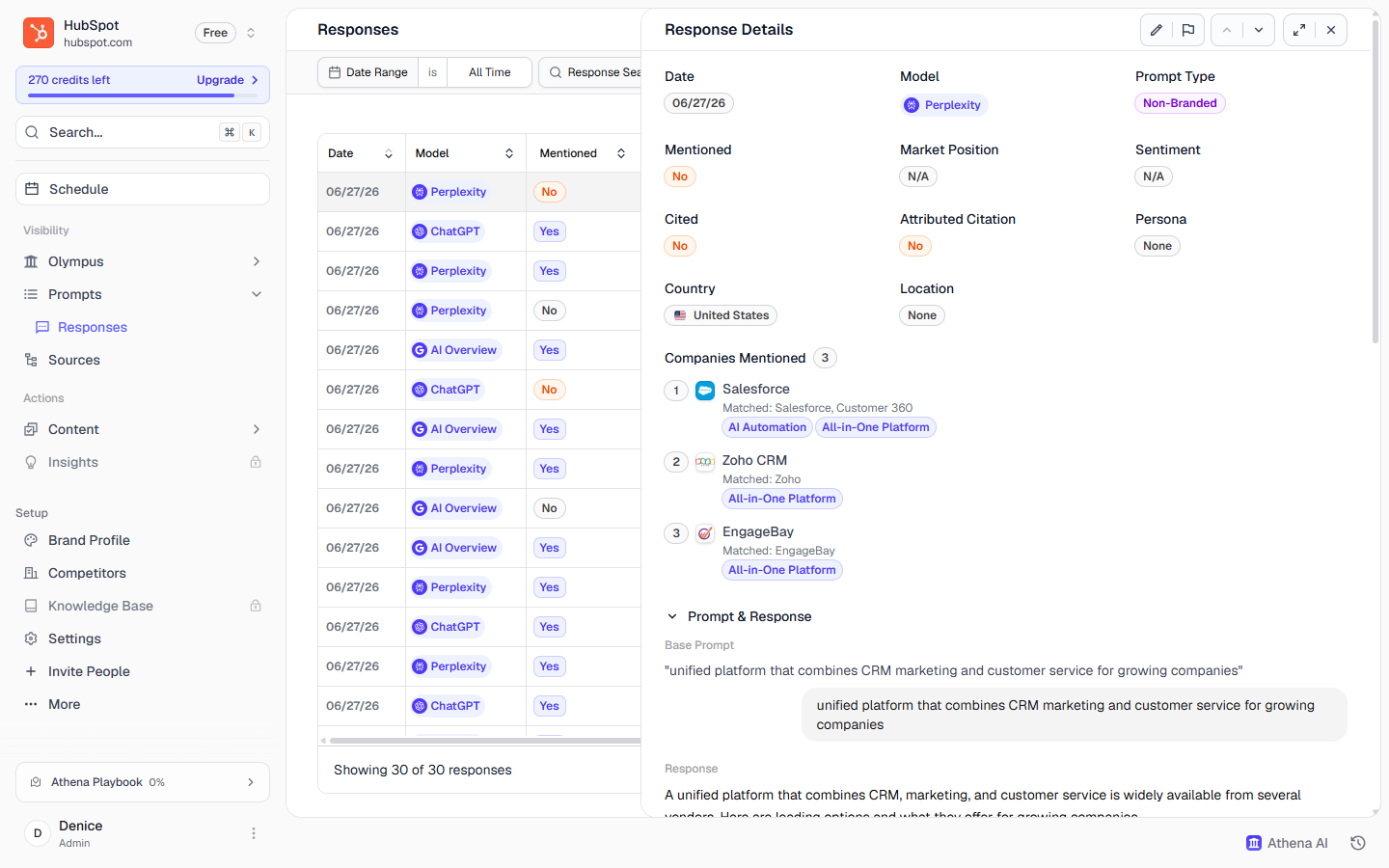Collapse the Prompts section chevron
This screenshot has height=868, width=1389.
pyautogui.click(x=257, y=294)
